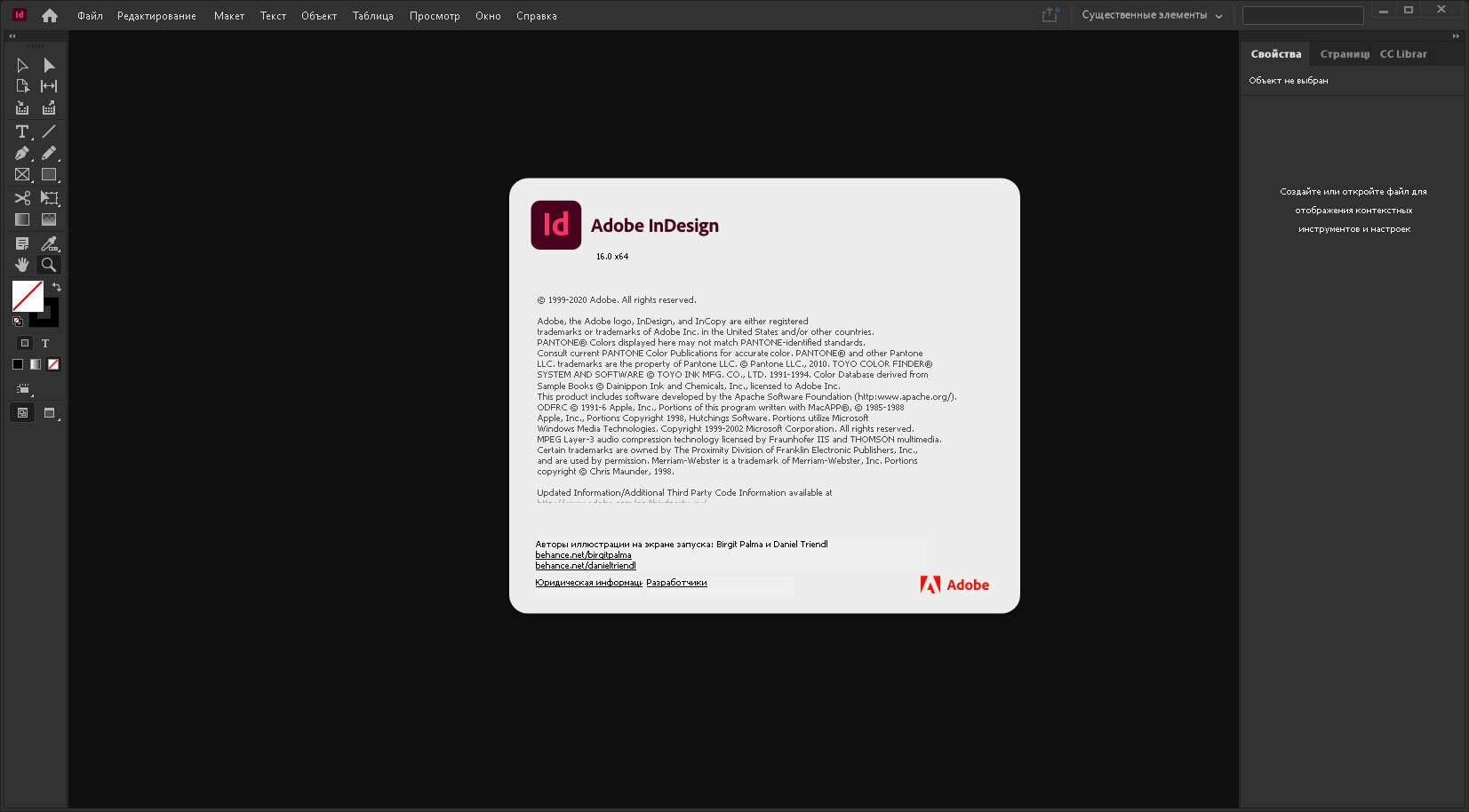Open the Редактирование menu
1469x812 pixels.
click(x=156, y=16)
